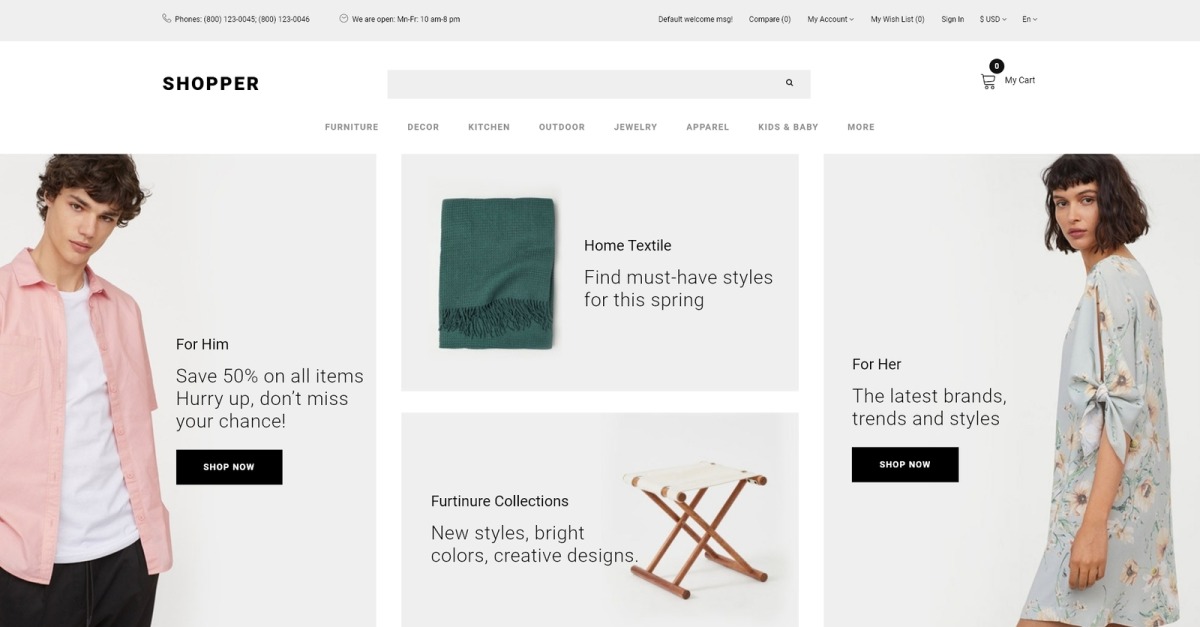Open the green Home Textile blanket image
The height and width of the screenshot is (627, 1200).
pos(497,273)
